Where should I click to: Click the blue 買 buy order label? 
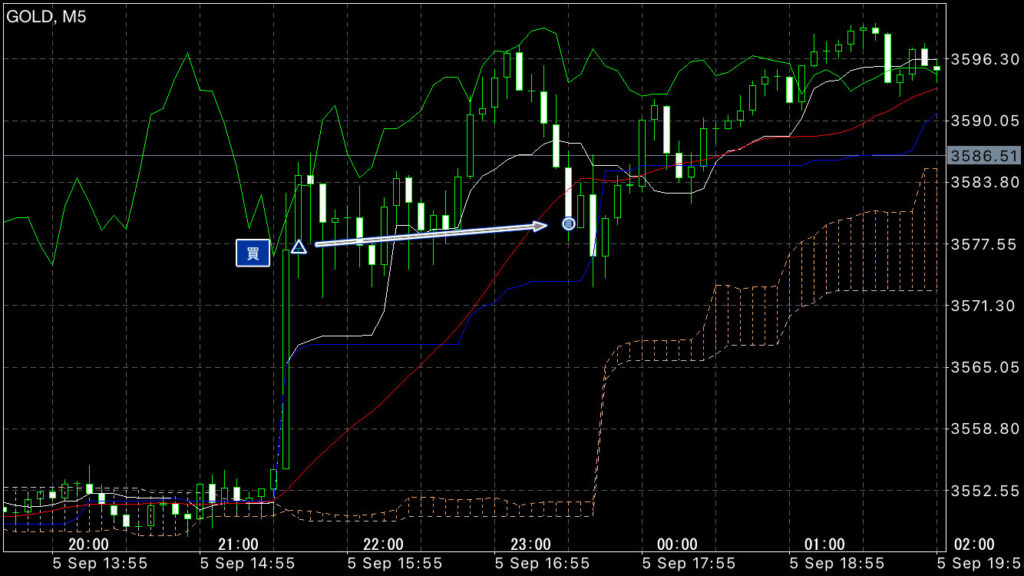253,254
